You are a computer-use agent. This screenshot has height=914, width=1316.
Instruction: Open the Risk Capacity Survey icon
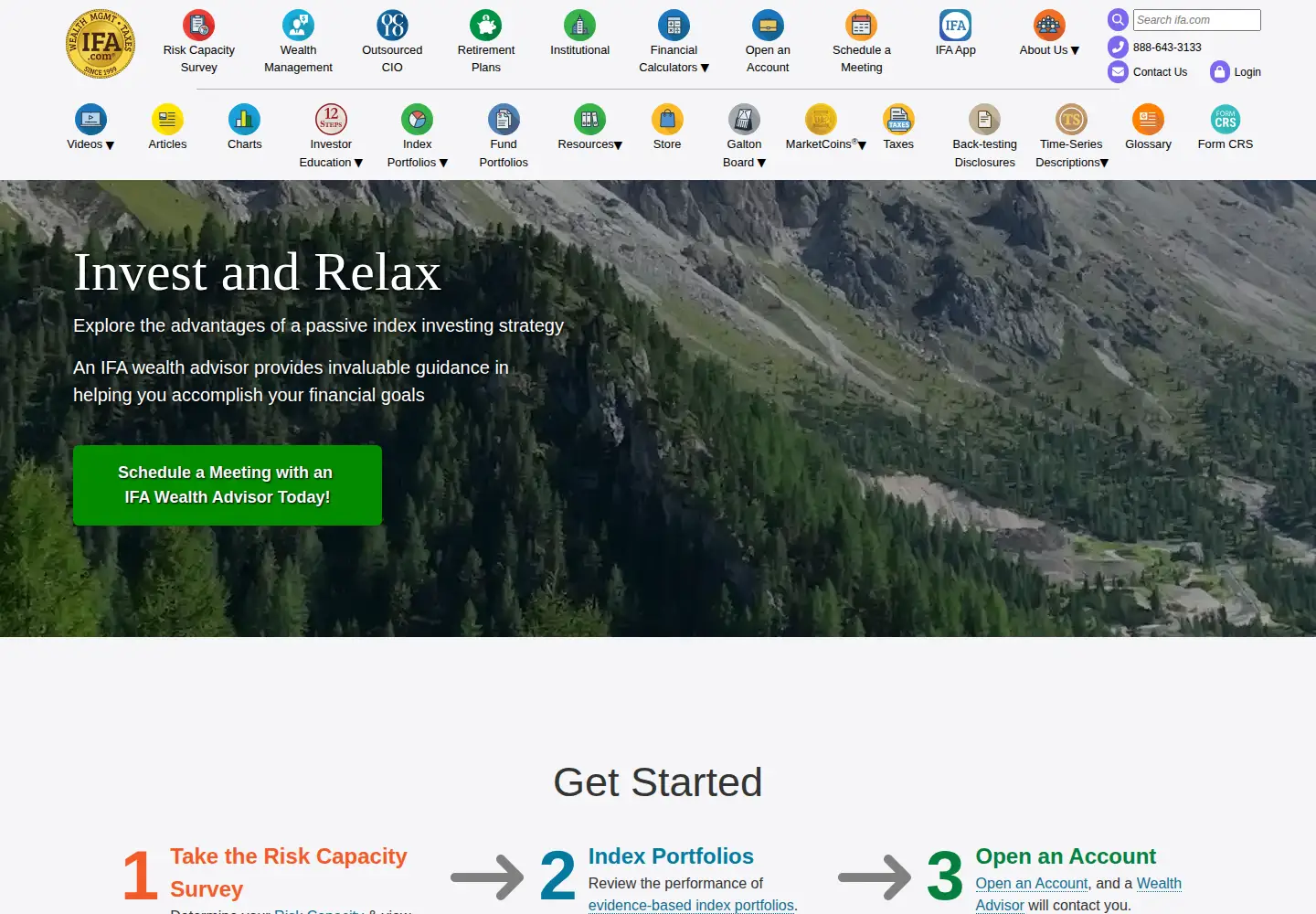(198, 26)
